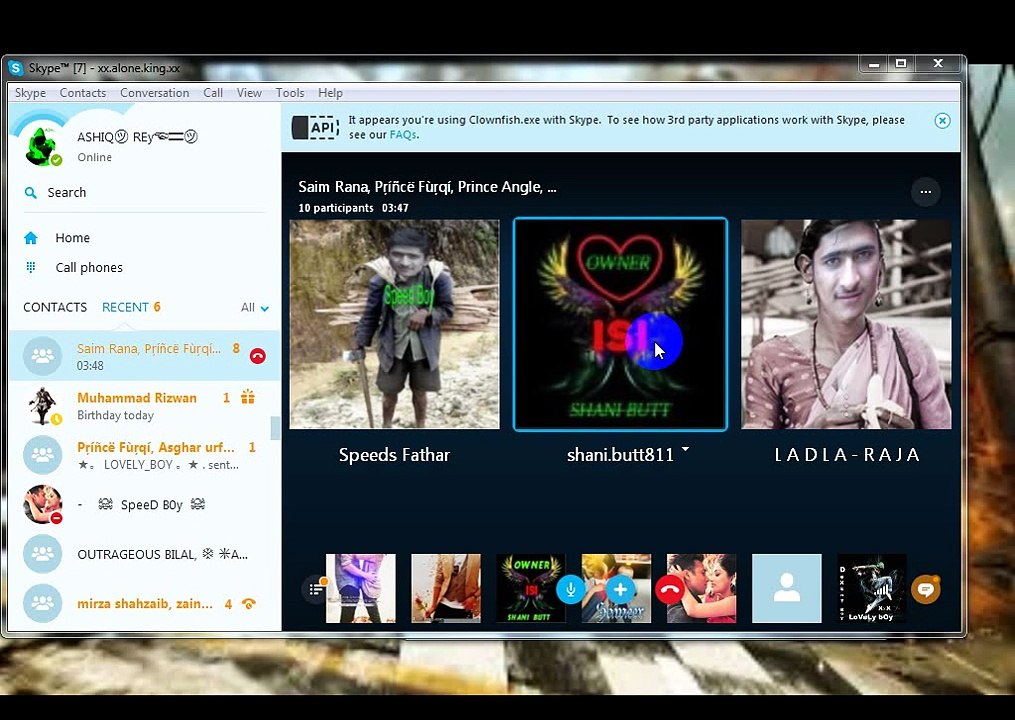The height and width of the screenshot is (720, 1015).
Task: Open SpeeD B0y contact
Action: (x=144, y=504)
